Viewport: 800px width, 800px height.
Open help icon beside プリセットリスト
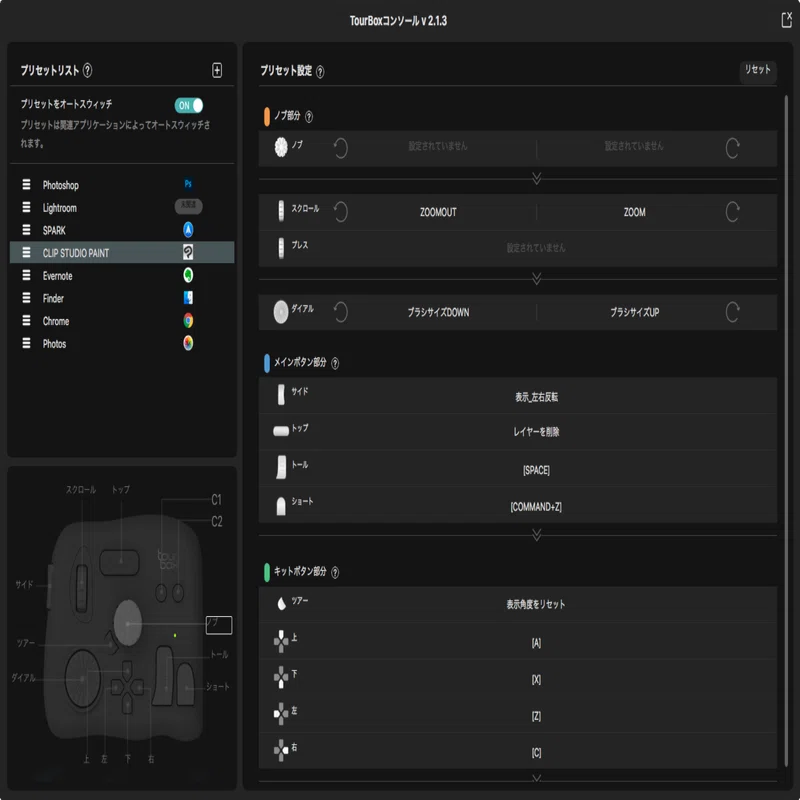87,70
